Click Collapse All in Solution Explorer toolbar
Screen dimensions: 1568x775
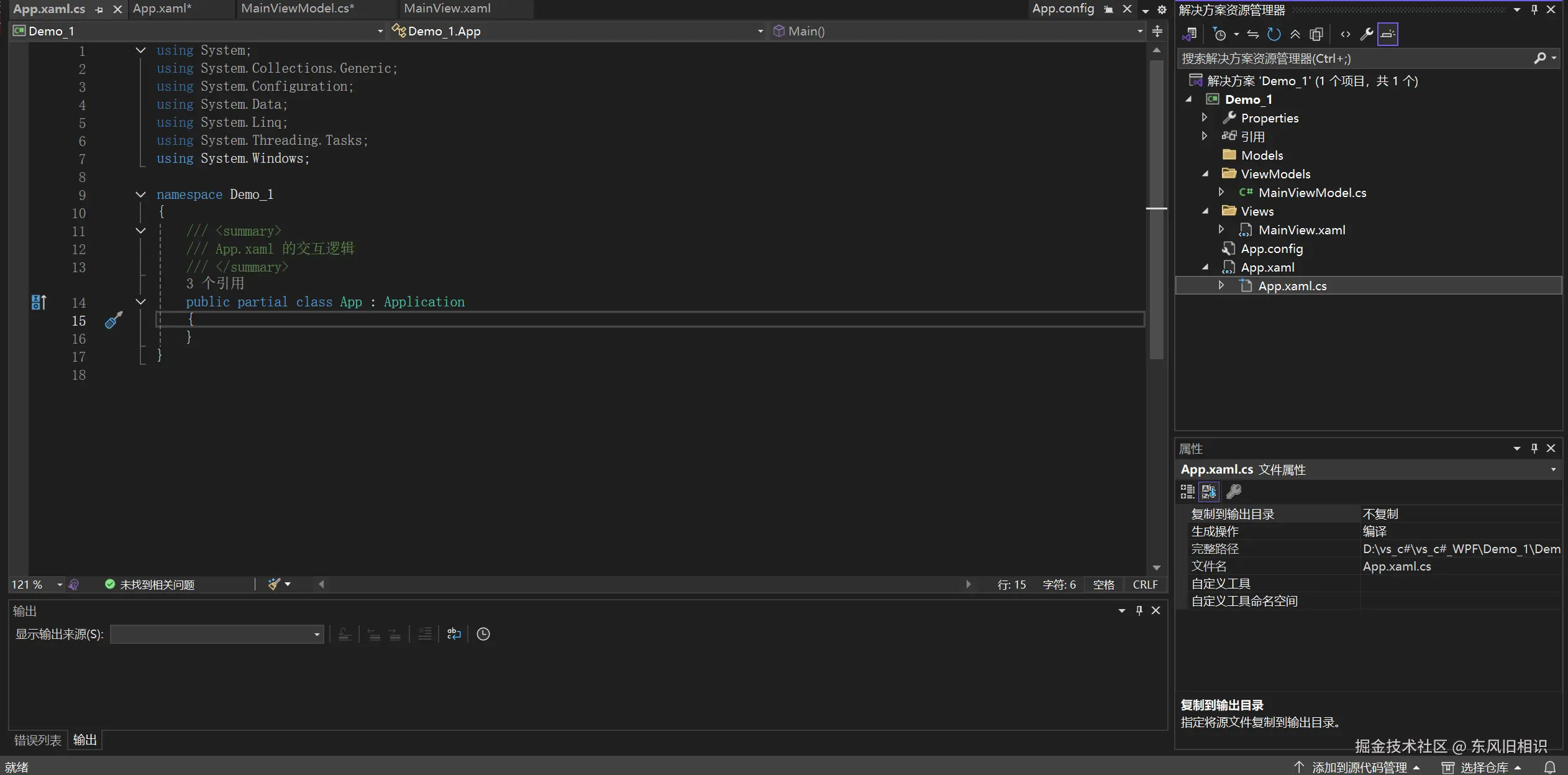[1295, 34]
